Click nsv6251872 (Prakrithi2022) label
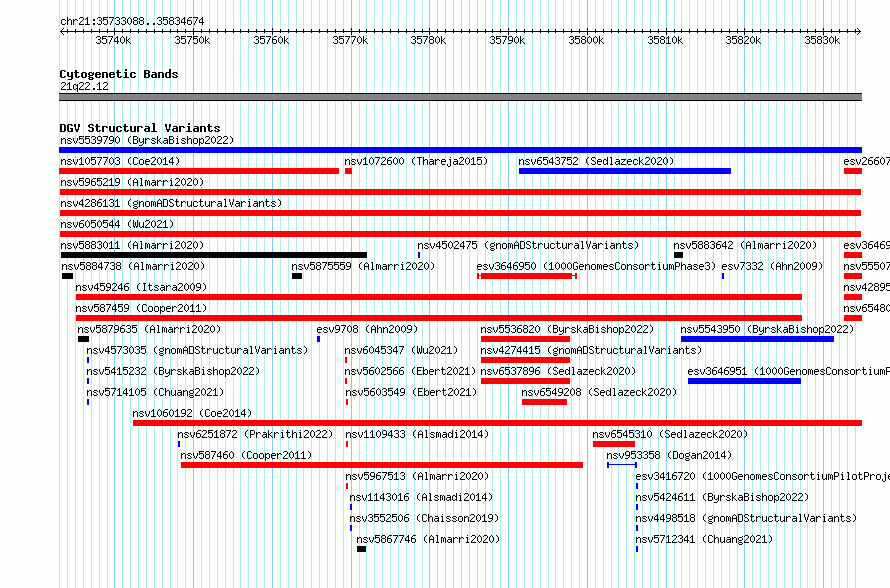Viewport: 890px width, 588px height. tap(255, 434)
